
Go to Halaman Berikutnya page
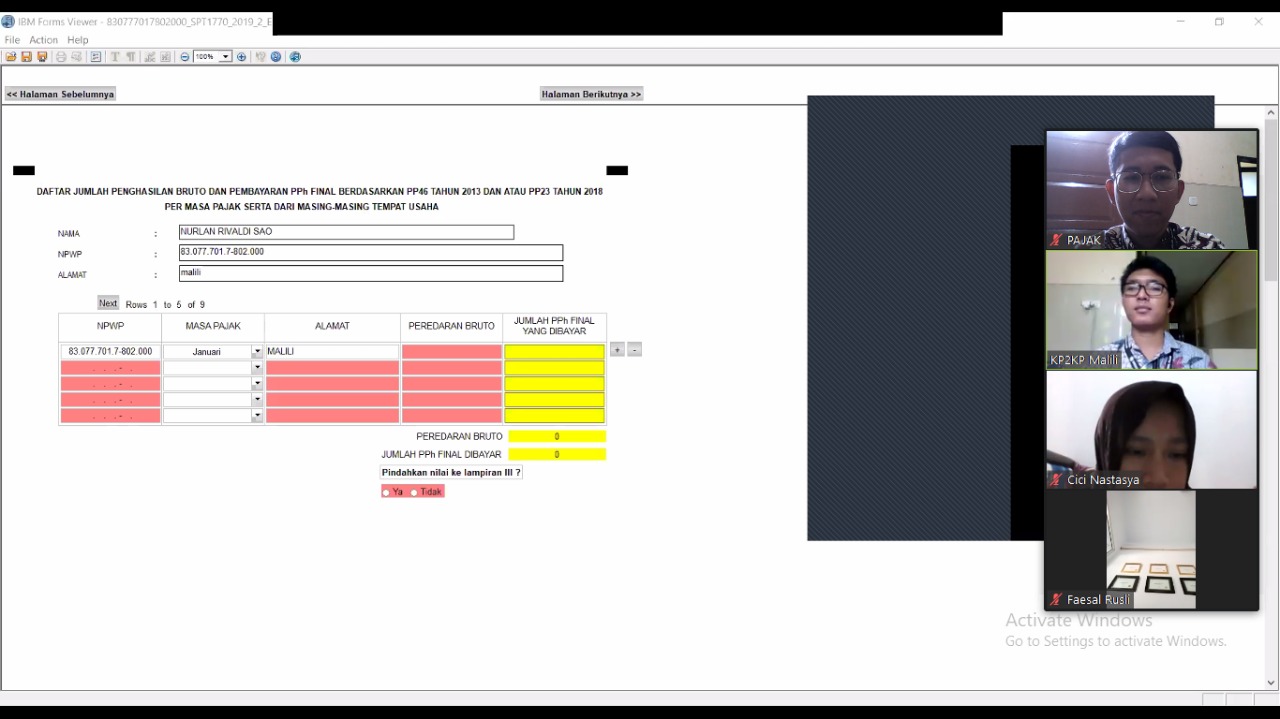[x=591, y=94]
